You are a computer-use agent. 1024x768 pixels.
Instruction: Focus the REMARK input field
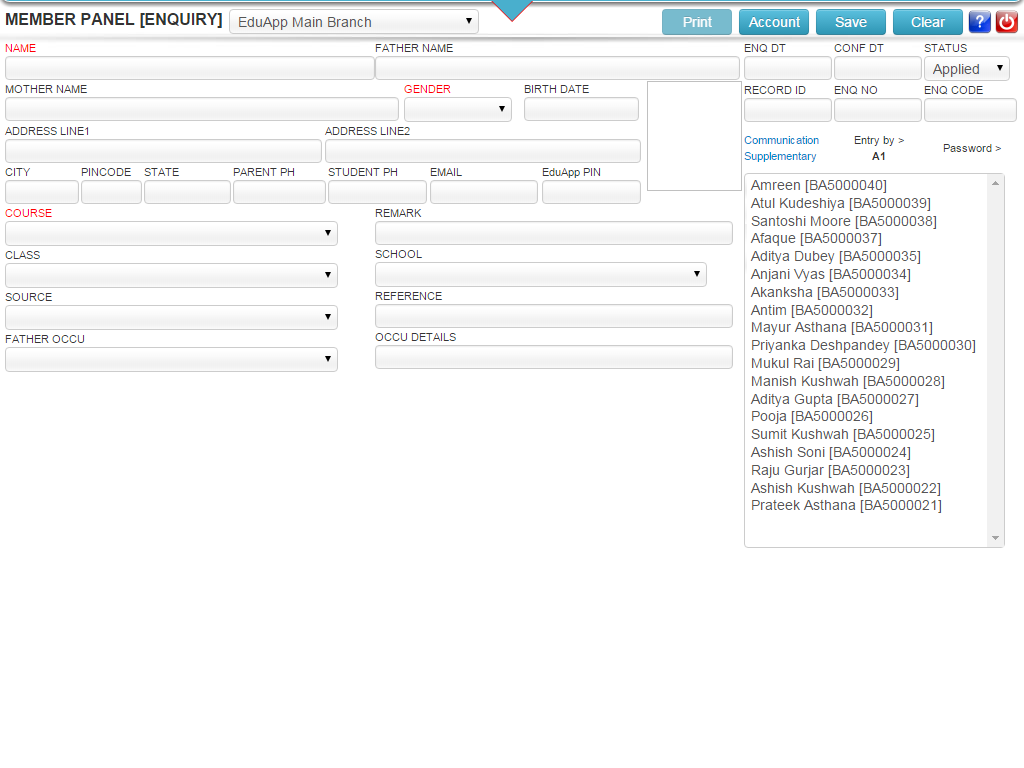[554, 233]
